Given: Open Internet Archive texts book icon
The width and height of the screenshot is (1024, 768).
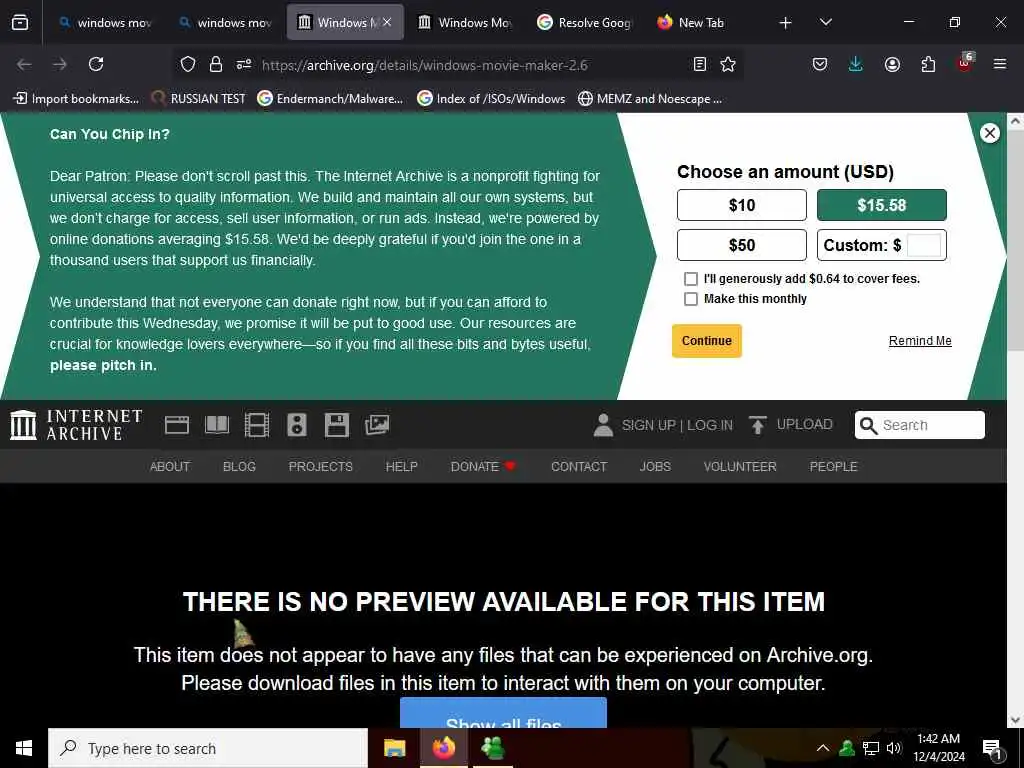Looking at the screenshot, I should [217, 425].
